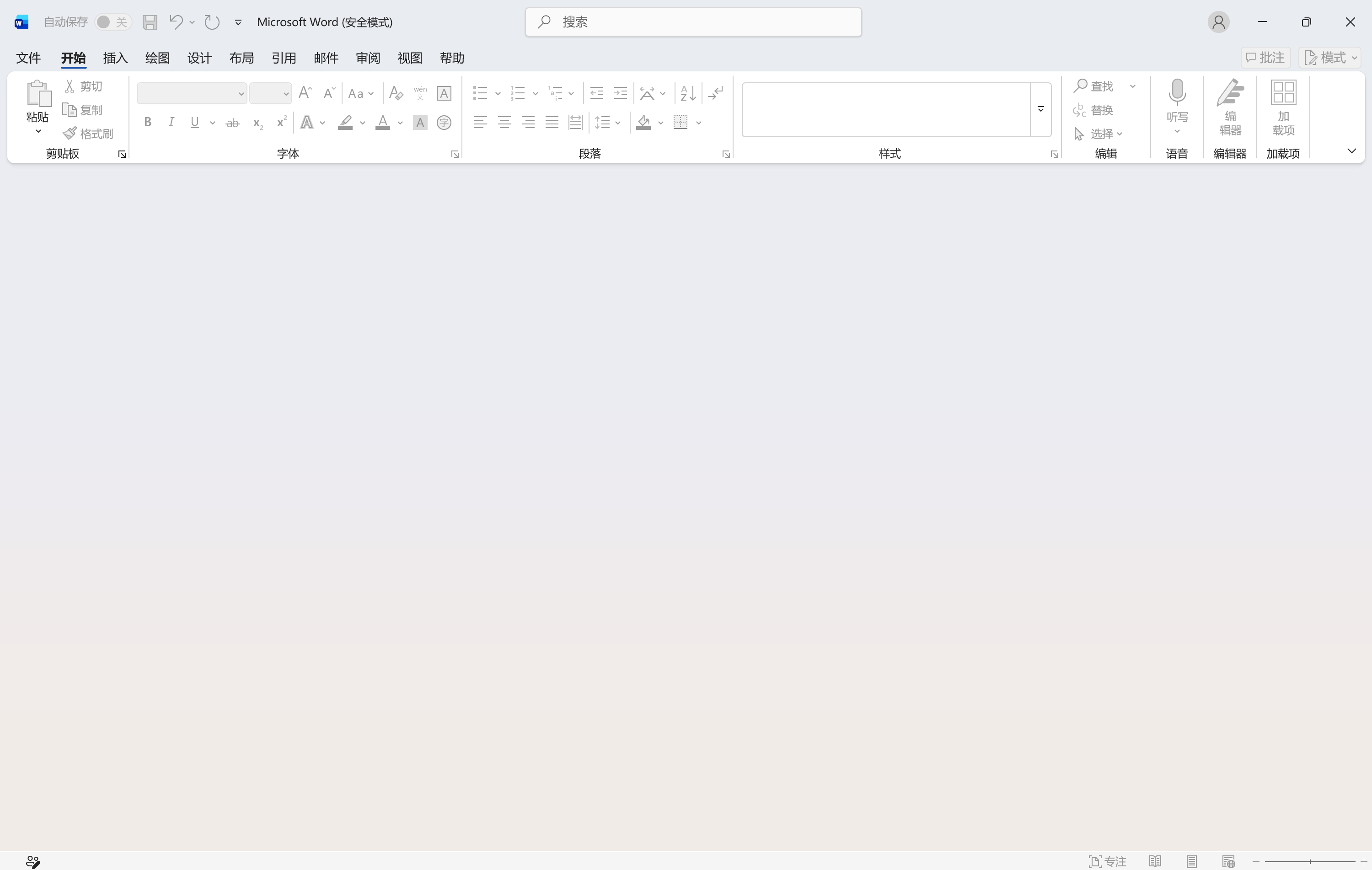Click the Add-ins (加载项) icon
The width and height of the screenshot is (1372, 870).
point(1283,93)
